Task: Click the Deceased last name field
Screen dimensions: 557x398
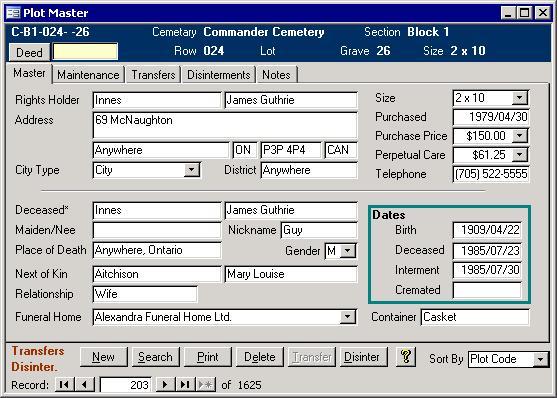Action: pyautogui.click(x=157, y=210)
